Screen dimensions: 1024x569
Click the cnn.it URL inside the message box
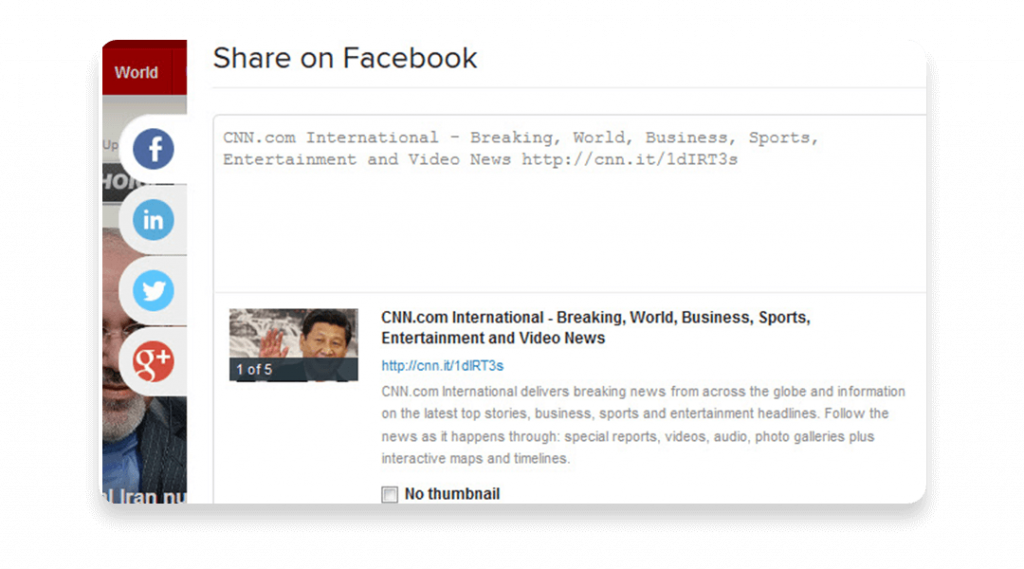click(x=629, y=160)
